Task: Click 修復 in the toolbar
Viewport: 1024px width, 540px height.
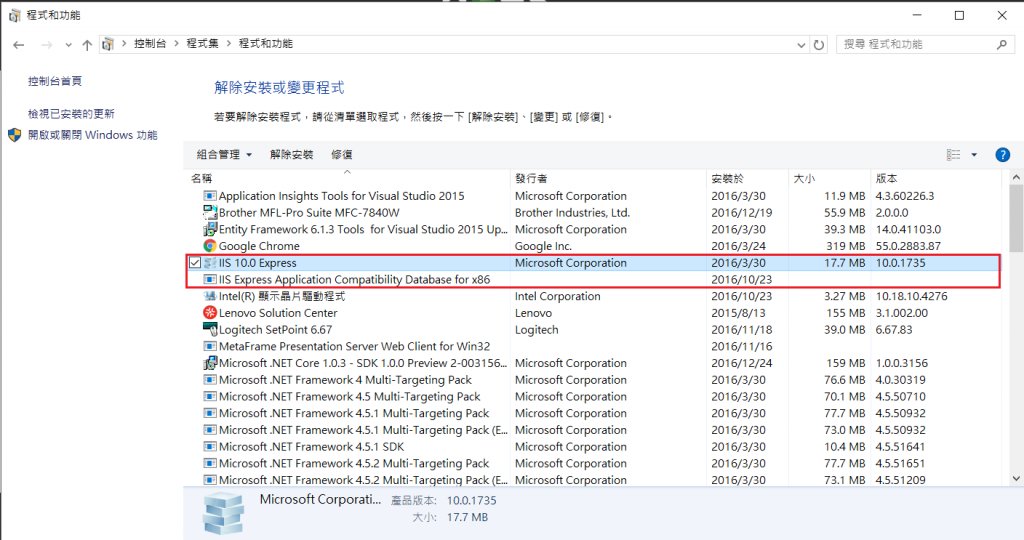Action: [x=342, y=155]
